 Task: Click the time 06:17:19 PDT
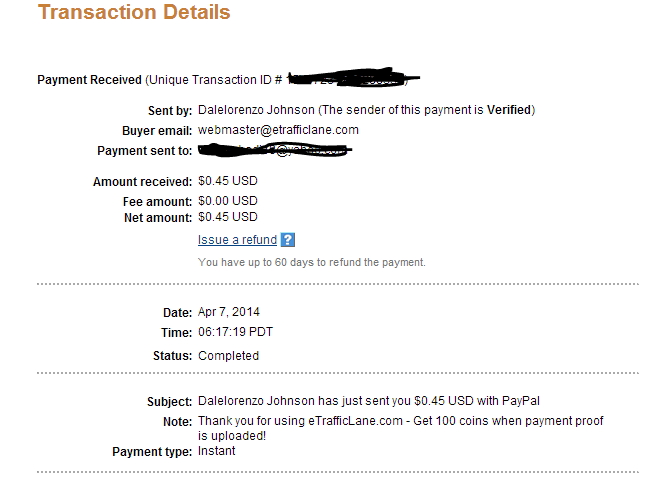pos(235,332)
